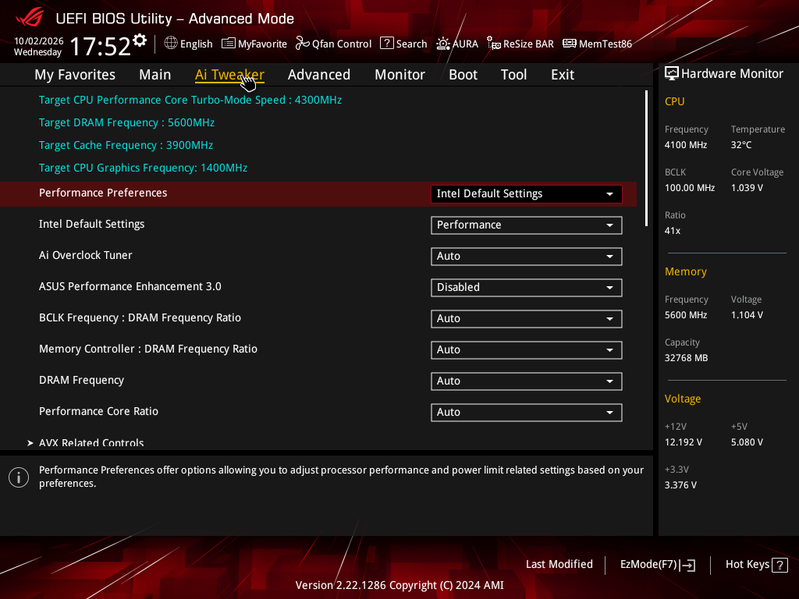Image resolution: width=799 pixels, height=599 pixels.
Task: Click +3.3V reading 3.376 V
Action: click(x=681, y=485)
